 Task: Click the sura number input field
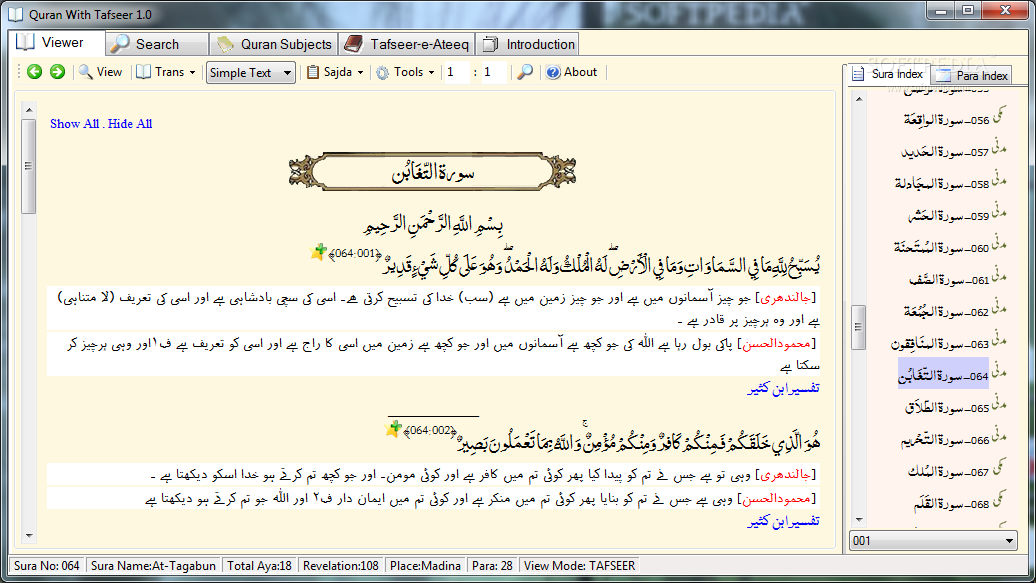(457, 72)
